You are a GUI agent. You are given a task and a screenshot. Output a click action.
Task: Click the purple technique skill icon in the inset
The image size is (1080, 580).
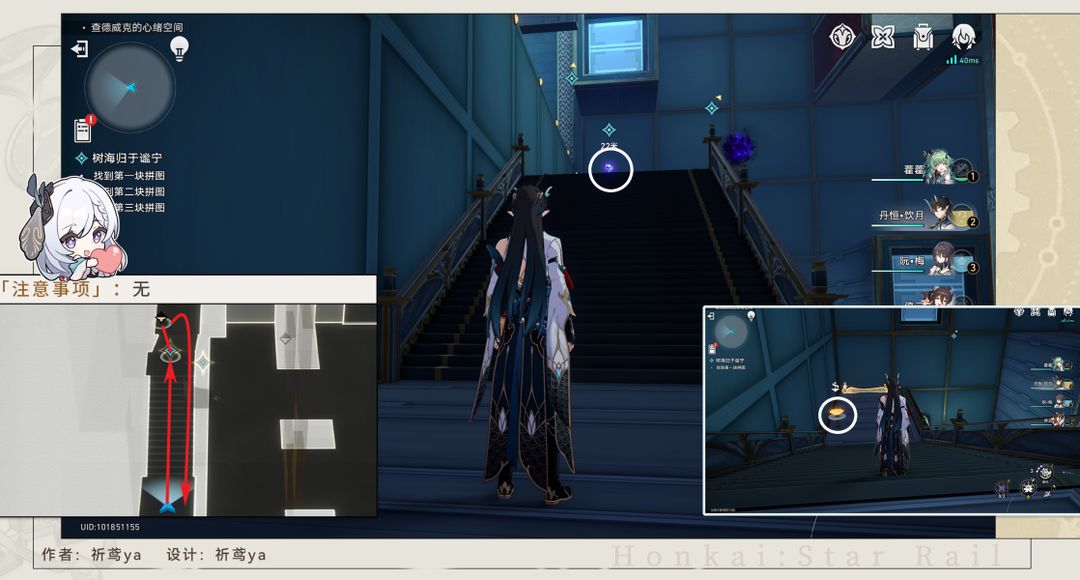point(1002,488)
